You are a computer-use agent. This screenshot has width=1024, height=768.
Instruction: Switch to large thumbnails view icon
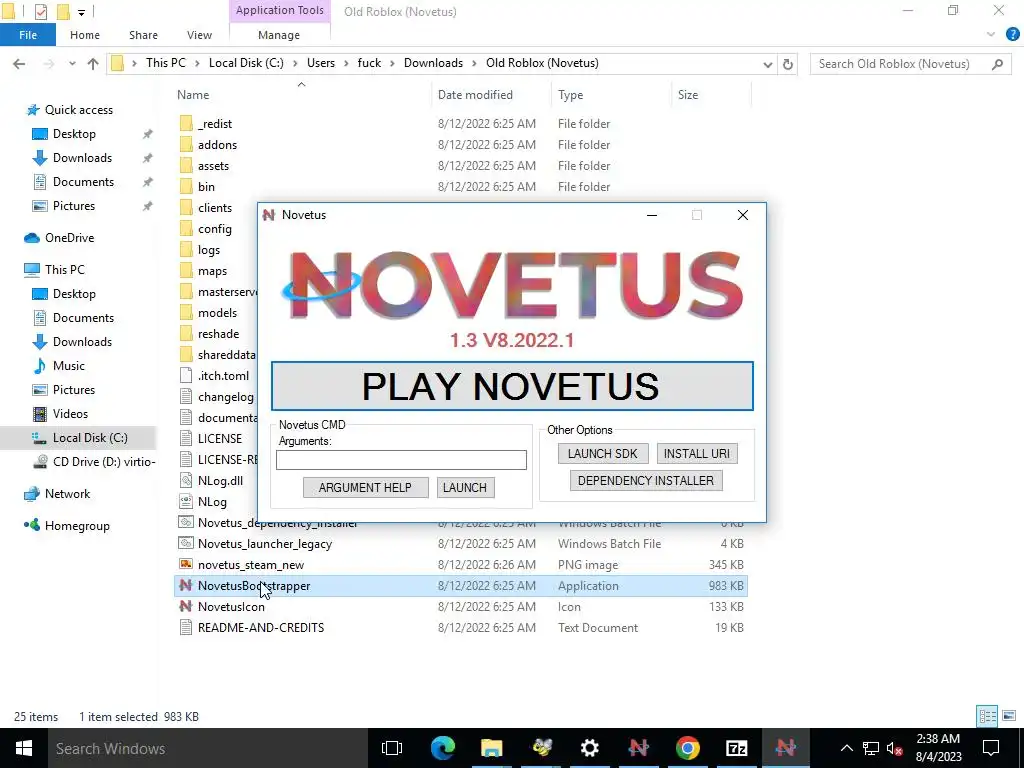1009,716
